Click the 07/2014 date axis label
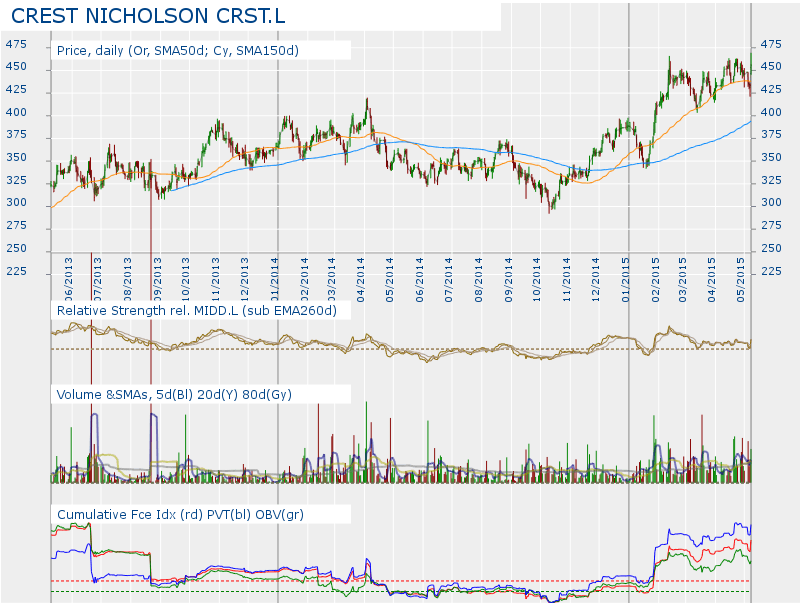Image resolution: width=800 pixels, height=603 pixels. 448,280
